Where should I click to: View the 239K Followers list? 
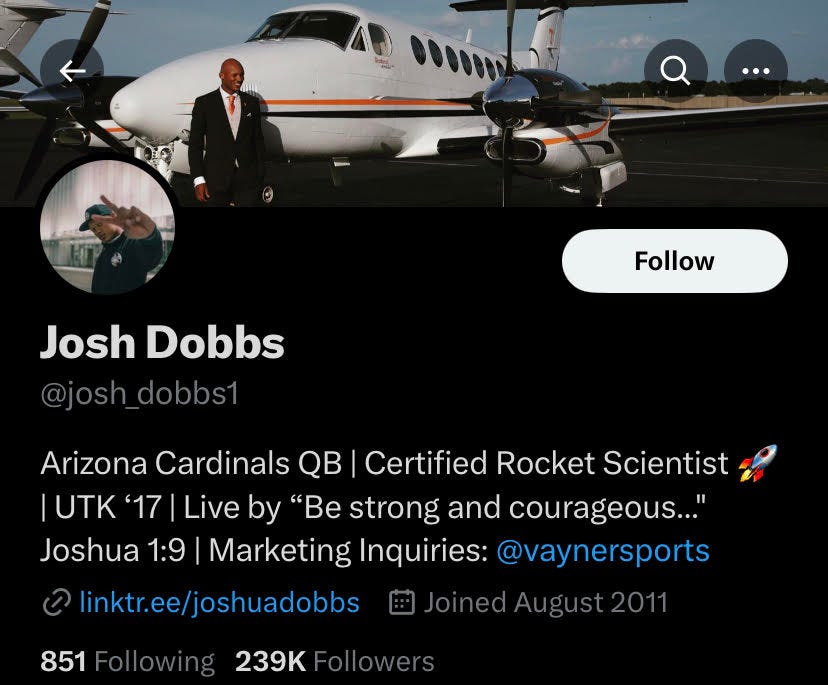click(335, 661)
